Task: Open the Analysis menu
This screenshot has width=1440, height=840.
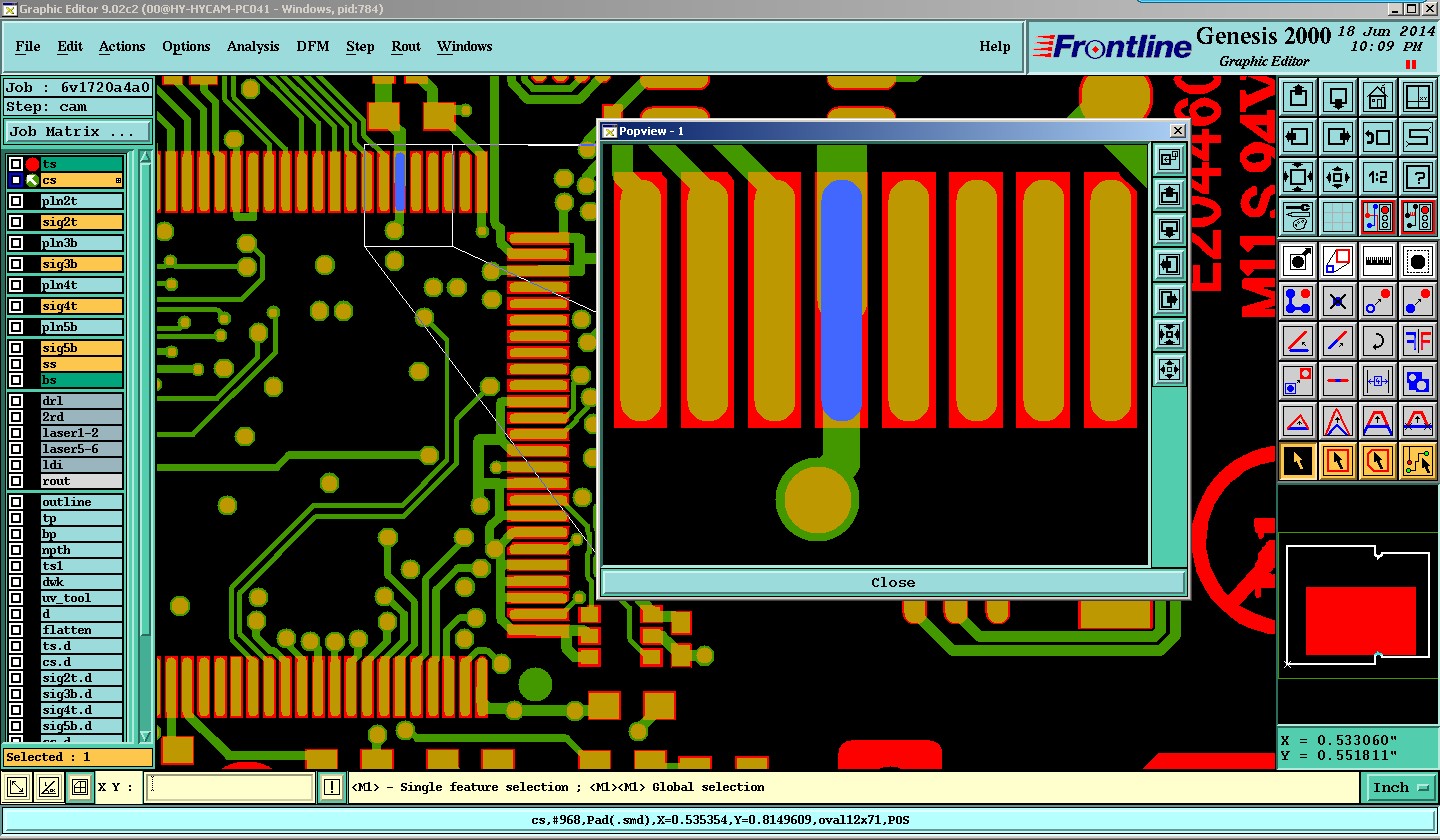Action: point(253,46)
